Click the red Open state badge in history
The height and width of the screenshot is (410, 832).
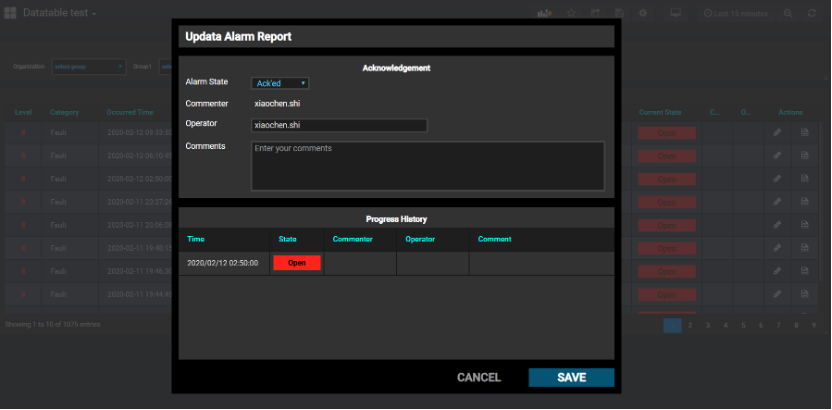click(297, 262)
